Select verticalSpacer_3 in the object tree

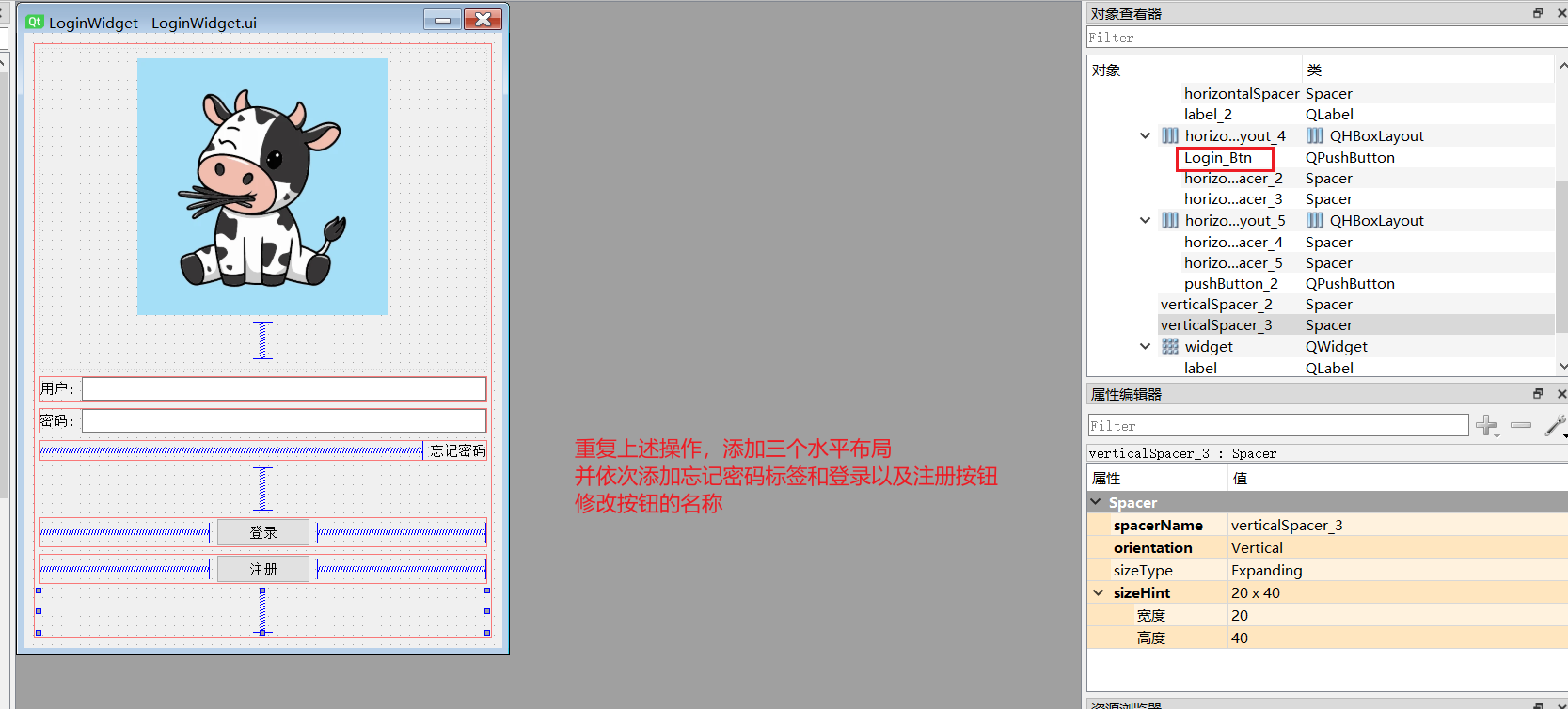(1216, 325)
